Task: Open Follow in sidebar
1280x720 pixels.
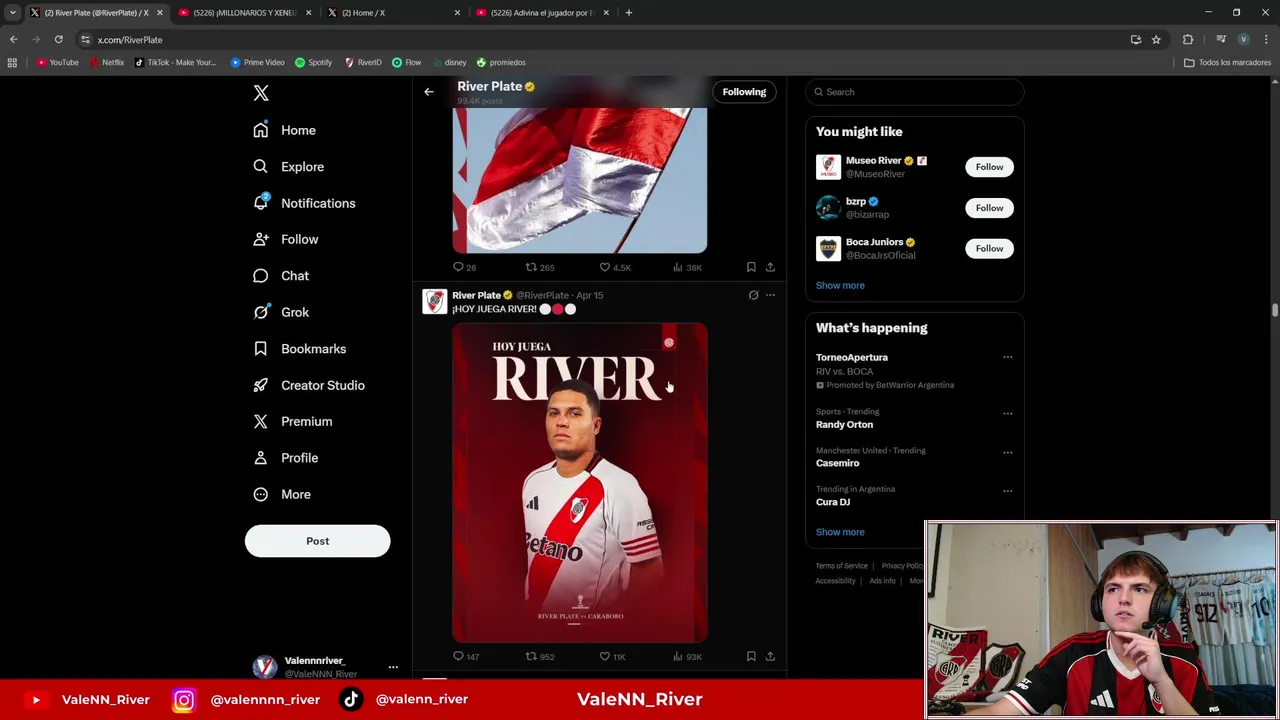Action: pos(286,239)
